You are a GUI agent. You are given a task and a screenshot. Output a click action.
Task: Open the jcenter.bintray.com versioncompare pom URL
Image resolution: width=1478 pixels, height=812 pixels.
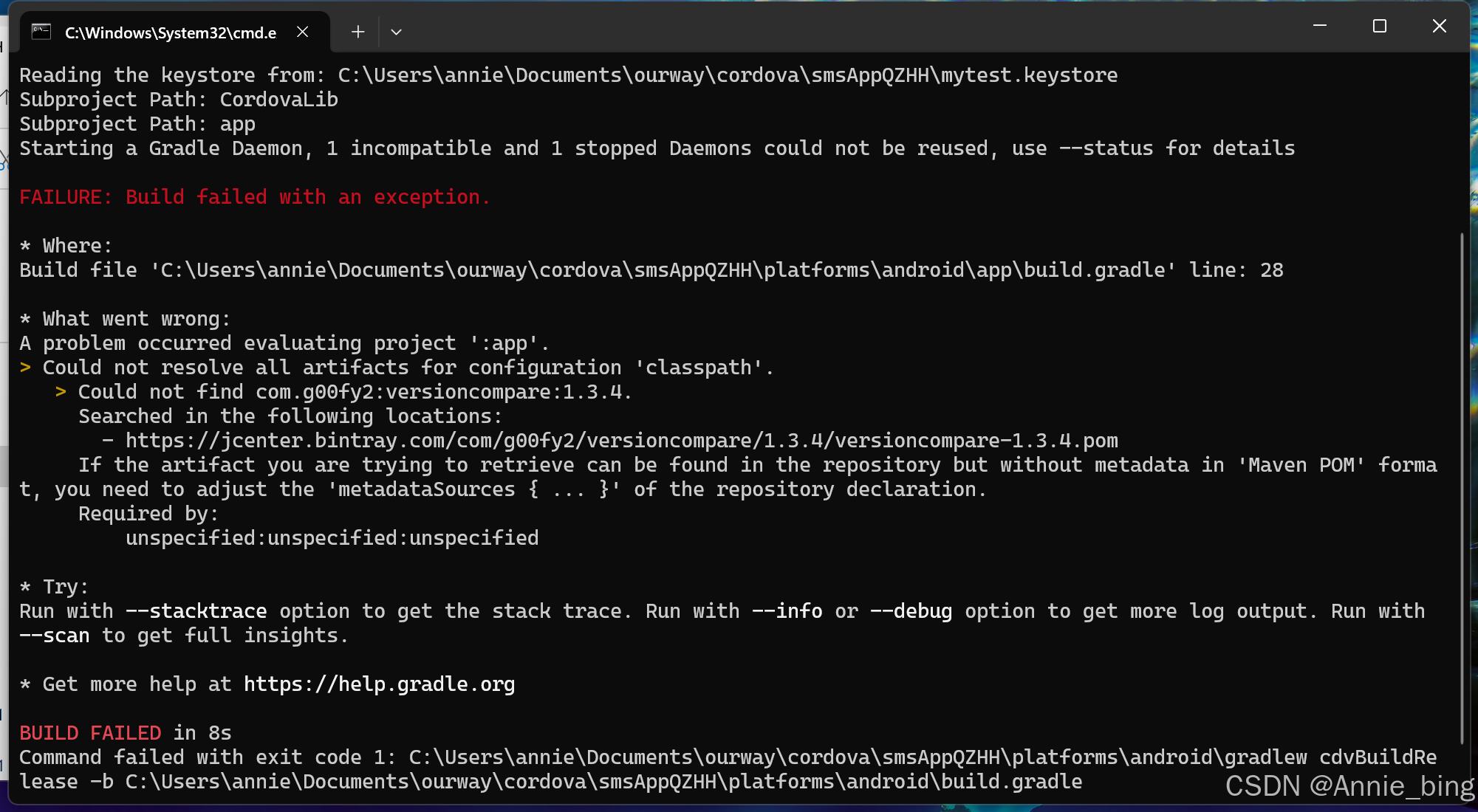[x=620, y=441]
